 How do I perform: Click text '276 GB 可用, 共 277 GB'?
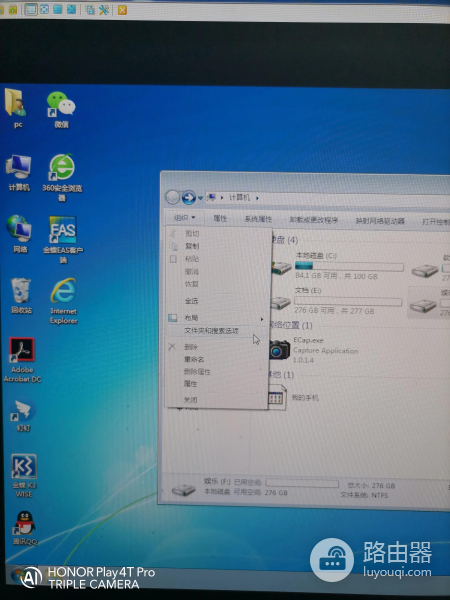334,311
